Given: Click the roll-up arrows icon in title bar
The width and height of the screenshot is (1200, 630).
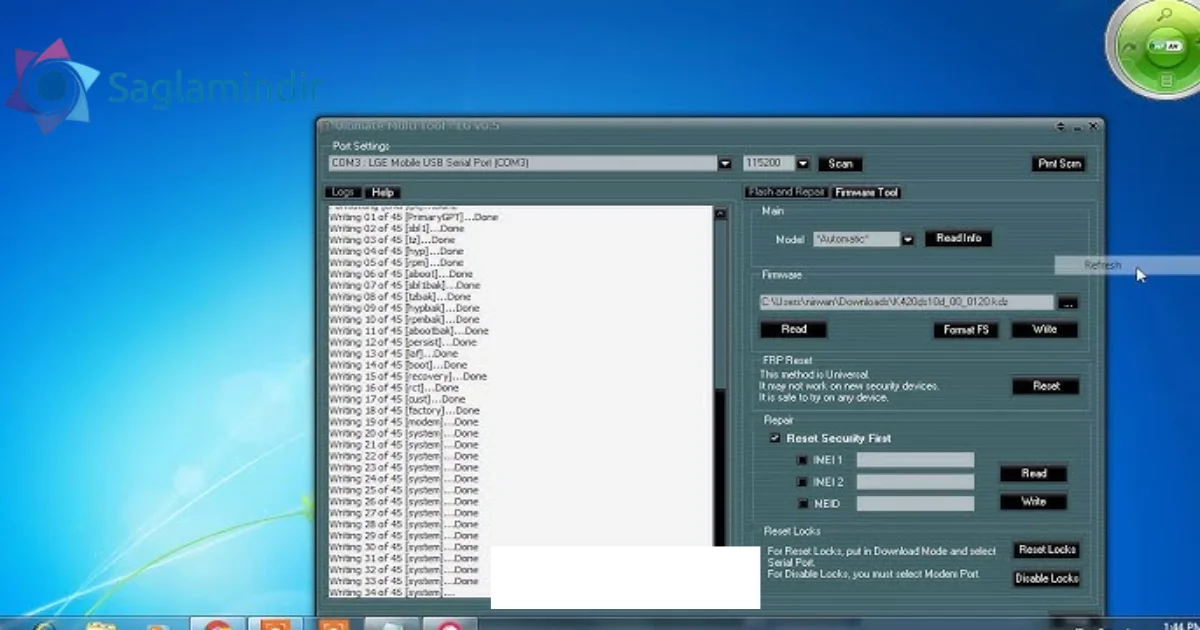Looking at the screenshot, I should 1061,127.
